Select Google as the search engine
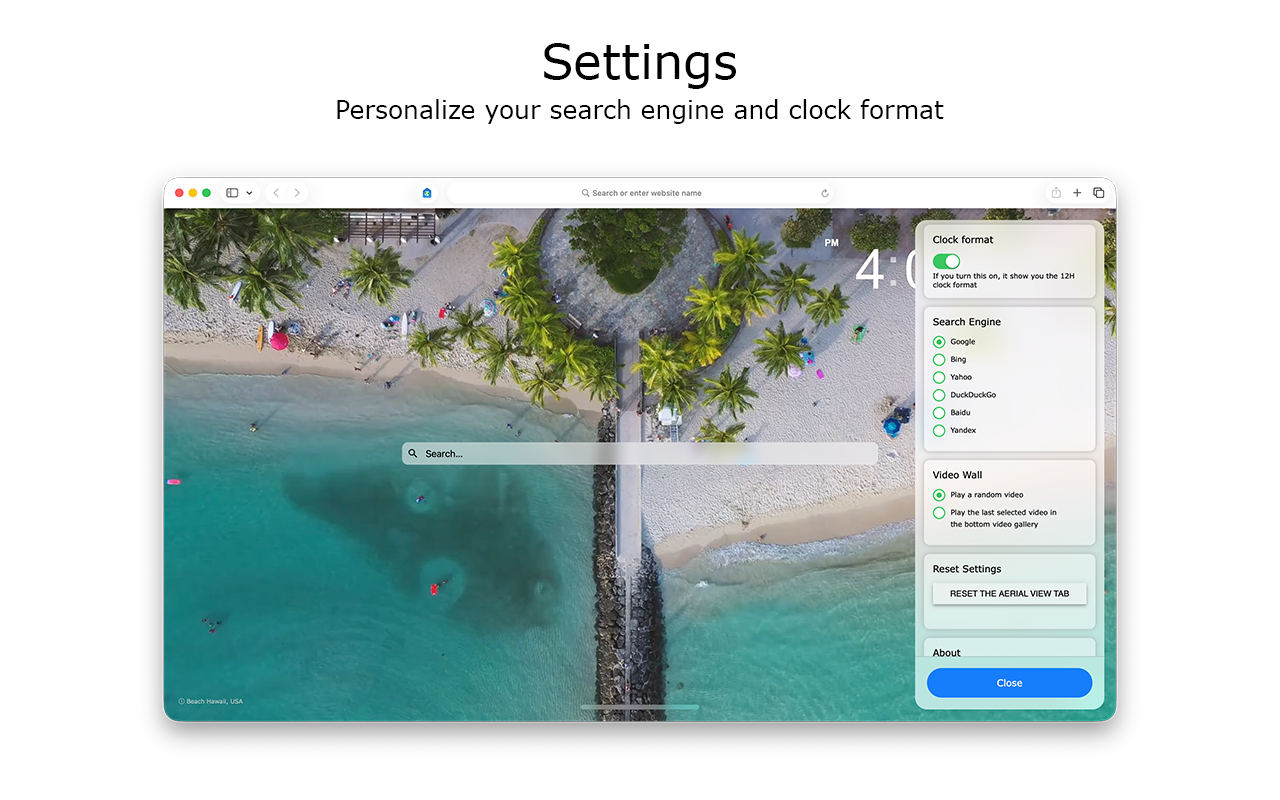The height and width of the screenshot is (800, 1280). (x=939, y=342)
